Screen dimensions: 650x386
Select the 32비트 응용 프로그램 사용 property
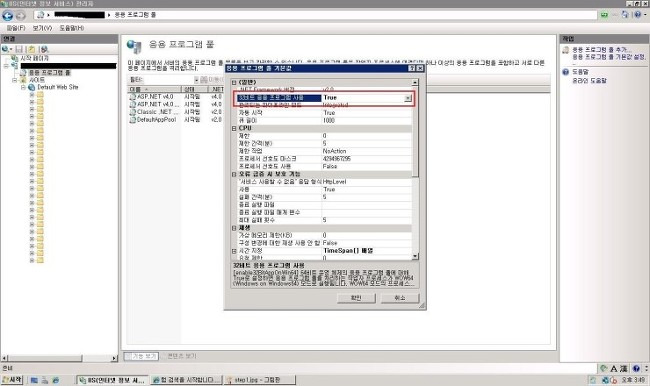[x=279, y=98]
